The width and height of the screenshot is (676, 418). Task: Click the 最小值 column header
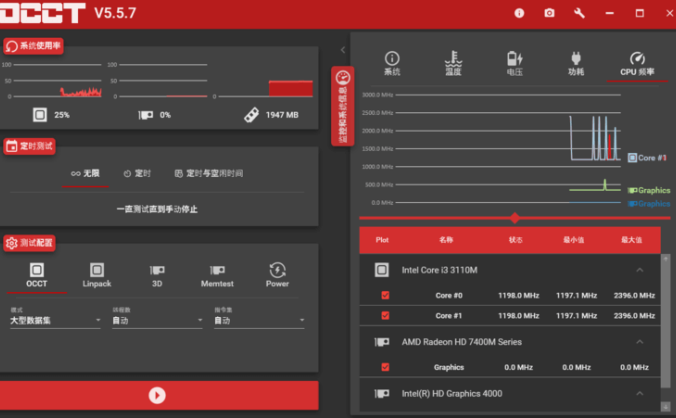(573, 240)
